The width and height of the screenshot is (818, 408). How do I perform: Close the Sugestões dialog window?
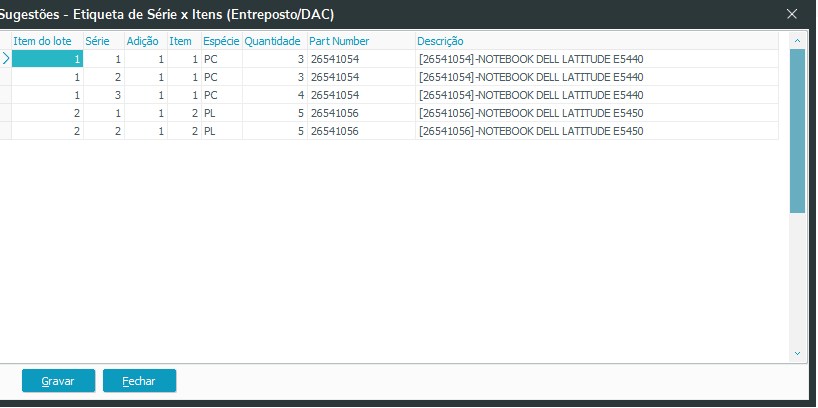coord(792,14)
